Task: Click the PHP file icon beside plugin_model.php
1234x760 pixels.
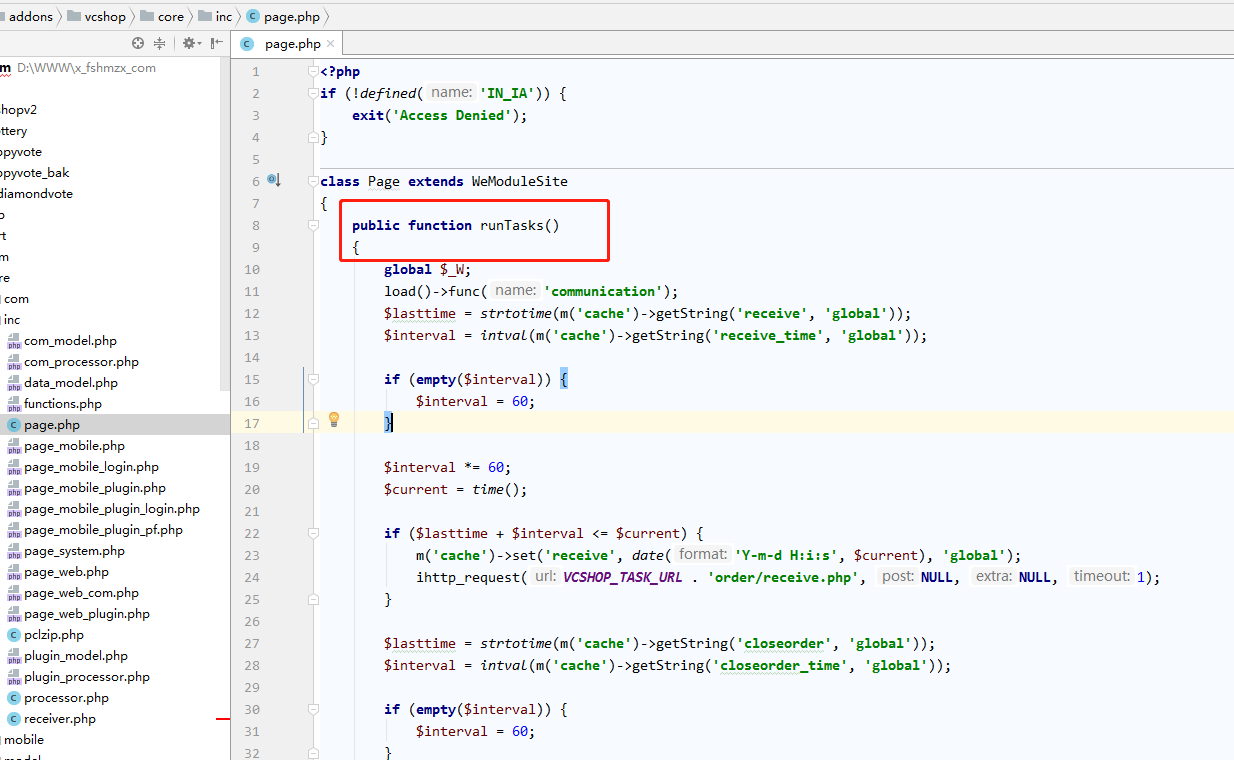Action: coord(14,656)
